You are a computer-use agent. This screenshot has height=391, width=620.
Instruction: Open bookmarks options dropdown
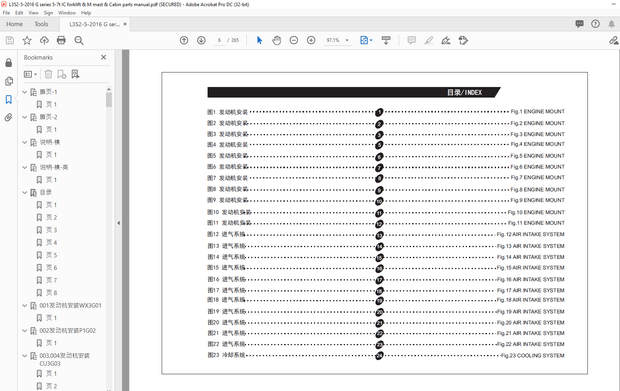pos(30,74)
